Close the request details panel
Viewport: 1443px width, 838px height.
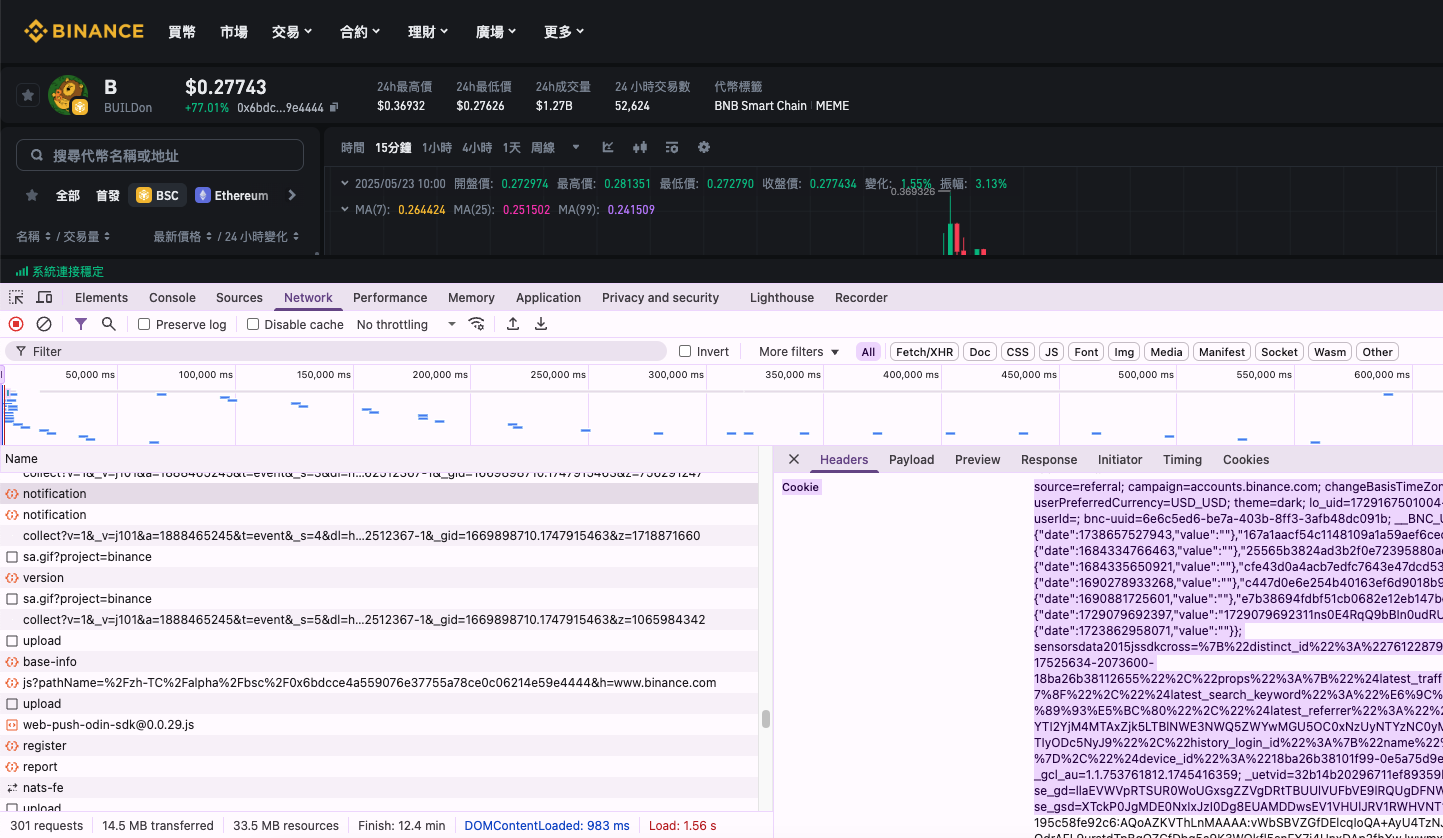pyautogui.click(x=794, y=459)
